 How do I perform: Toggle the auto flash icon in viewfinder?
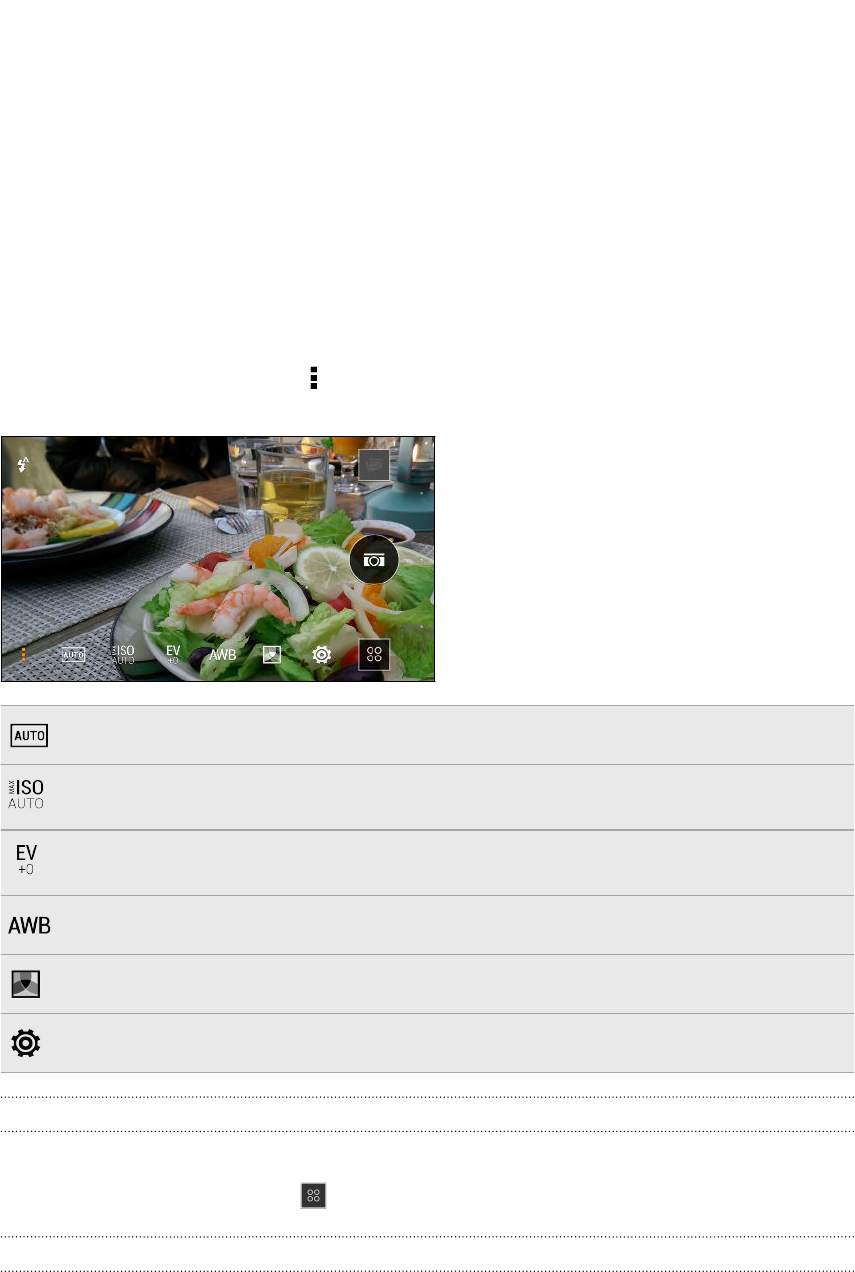[x=23, y=465]
